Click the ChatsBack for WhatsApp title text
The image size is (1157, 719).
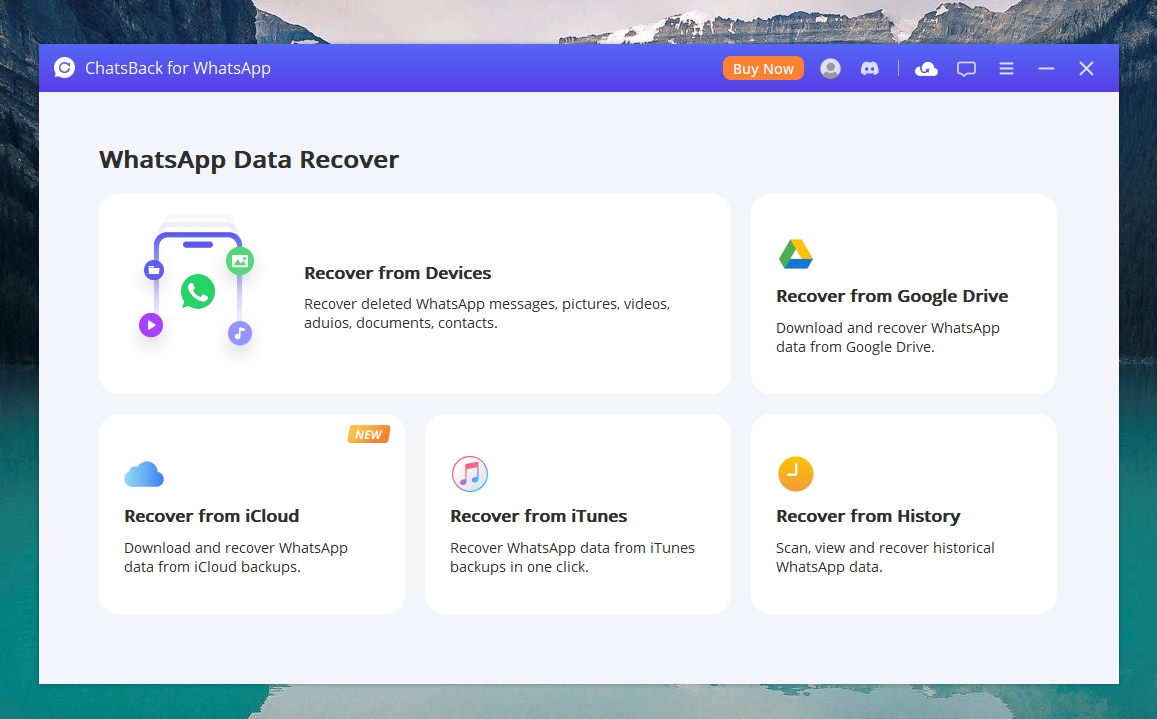(178, 68)
